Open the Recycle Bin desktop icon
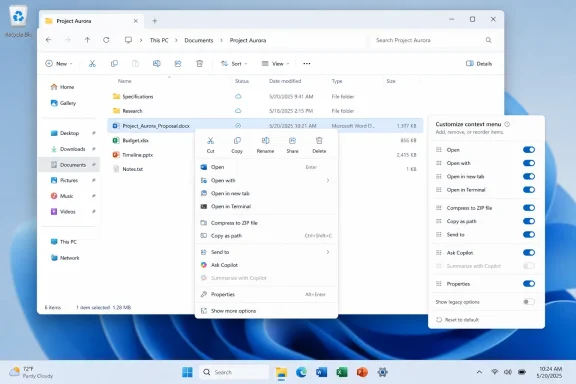Screen dimensions: 576x384 [18, 22]
